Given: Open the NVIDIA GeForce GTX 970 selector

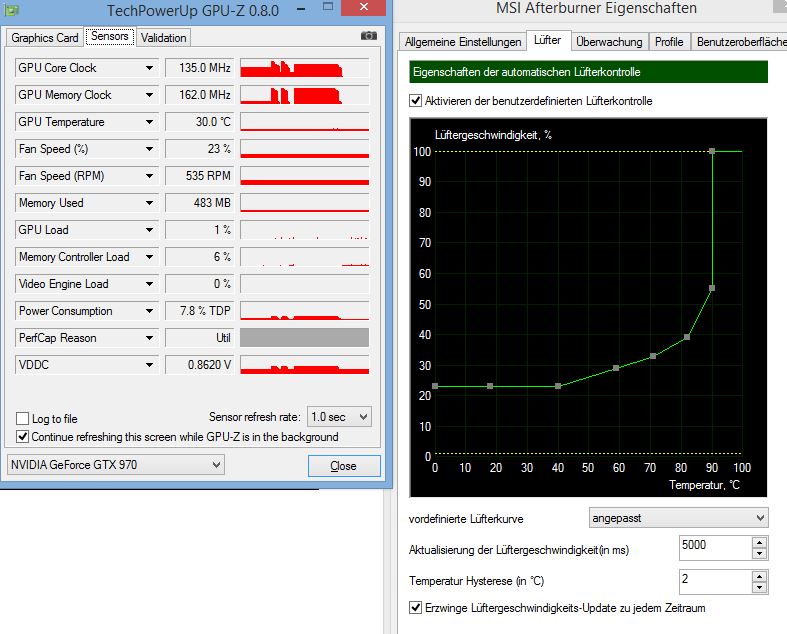Looking at the screenshot, I should click(115, 465).
